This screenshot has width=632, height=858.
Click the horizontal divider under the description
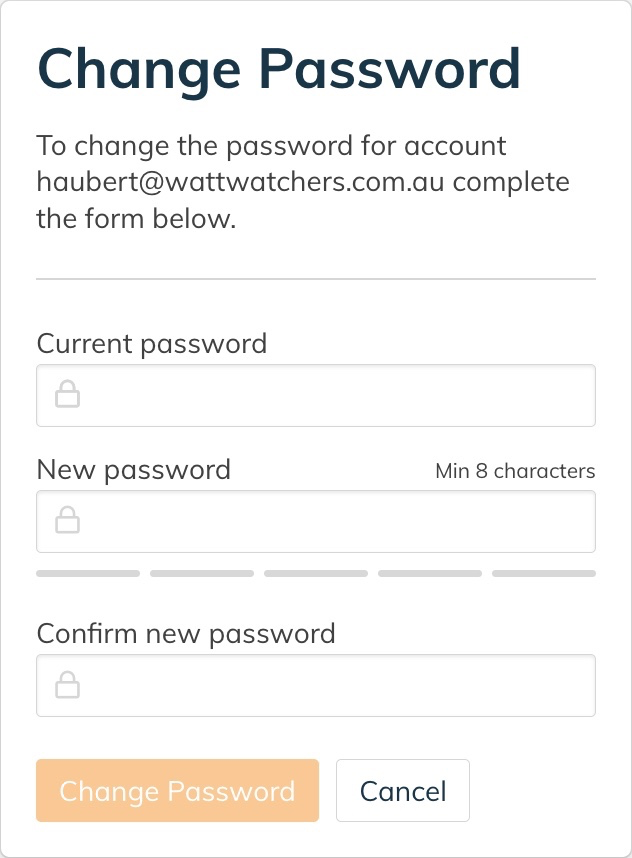point(316,279)
